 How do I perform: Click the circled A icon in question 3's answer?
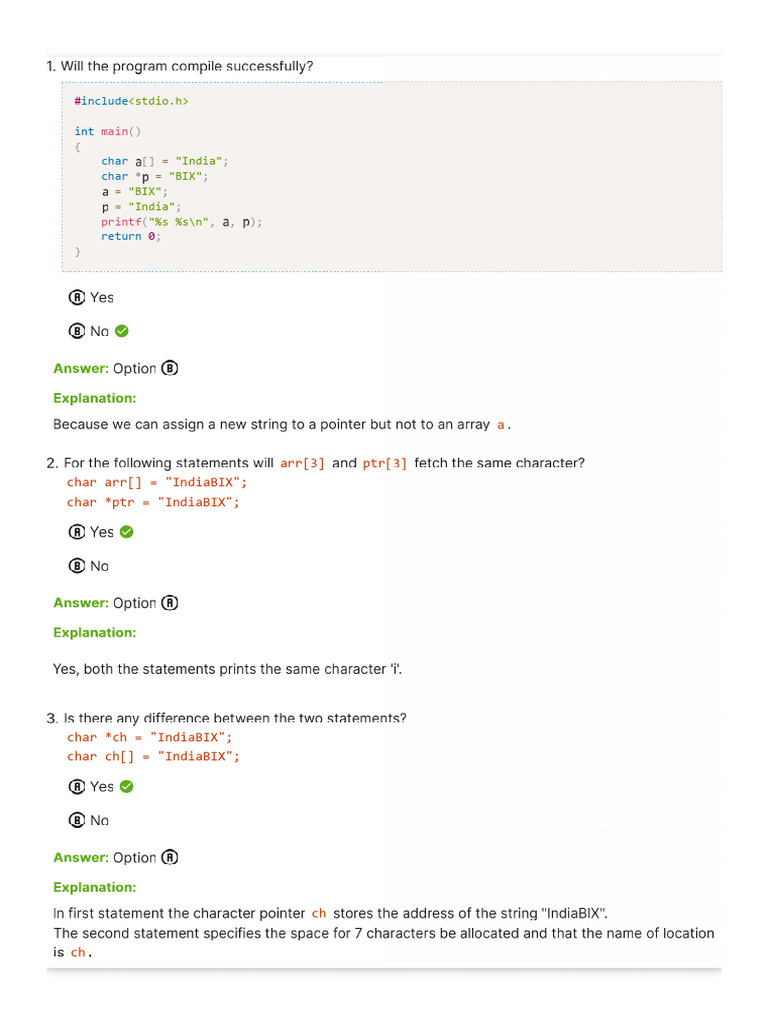170,858
